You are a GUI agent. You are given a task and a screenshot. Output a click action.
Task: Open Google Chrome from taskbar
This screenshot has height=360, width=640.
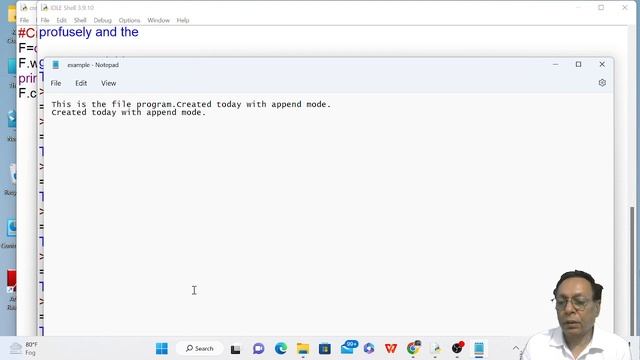click(x=413, y=348)
